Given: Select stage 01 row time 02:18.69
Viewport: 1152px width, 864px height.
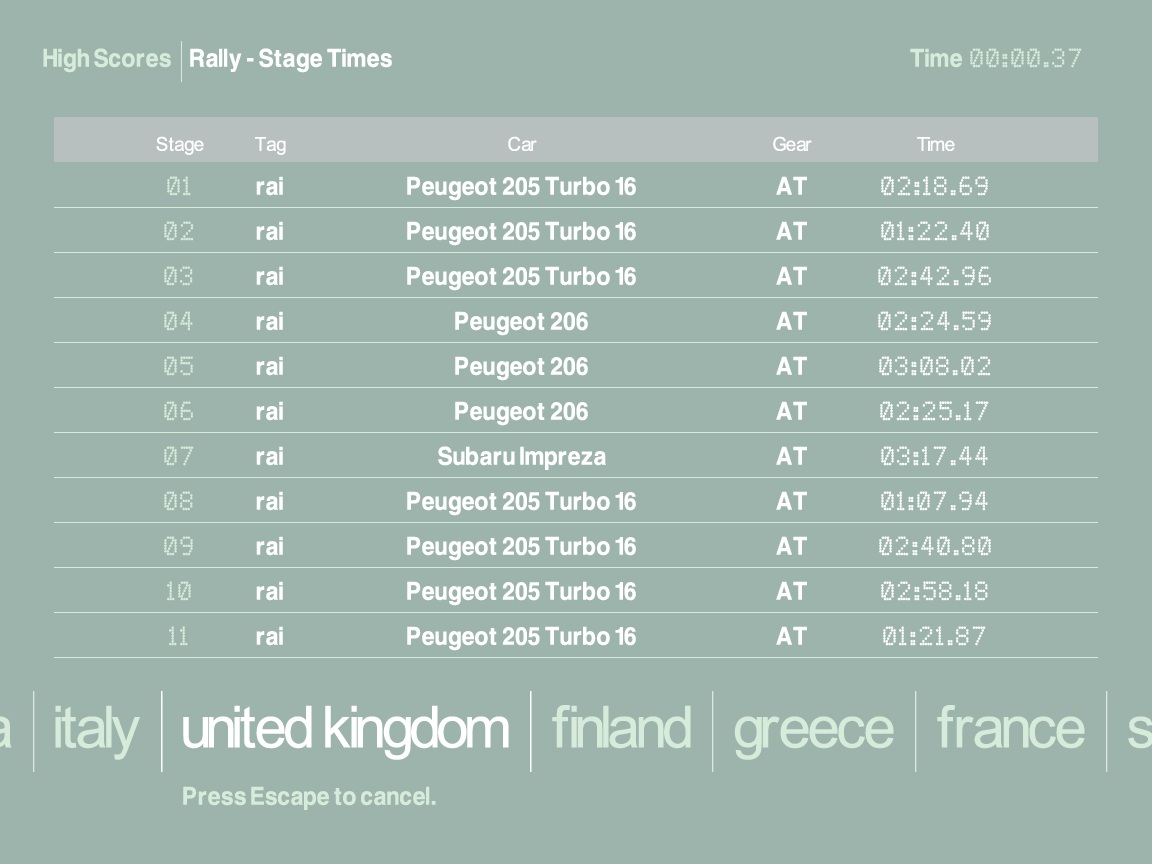Looking at the screenshot, I should [934, 187].
